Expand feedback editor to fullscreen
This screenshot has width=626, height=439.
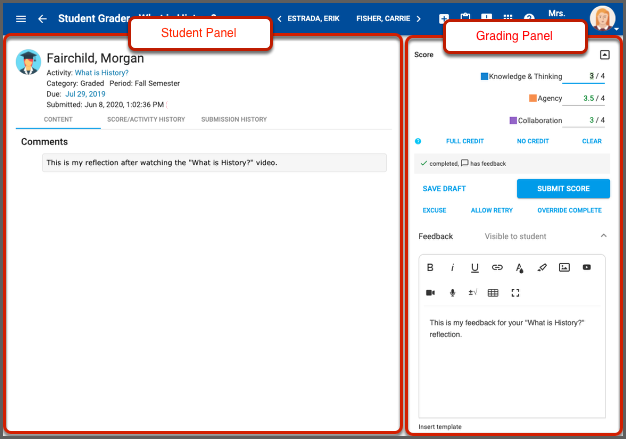point(516,293)
